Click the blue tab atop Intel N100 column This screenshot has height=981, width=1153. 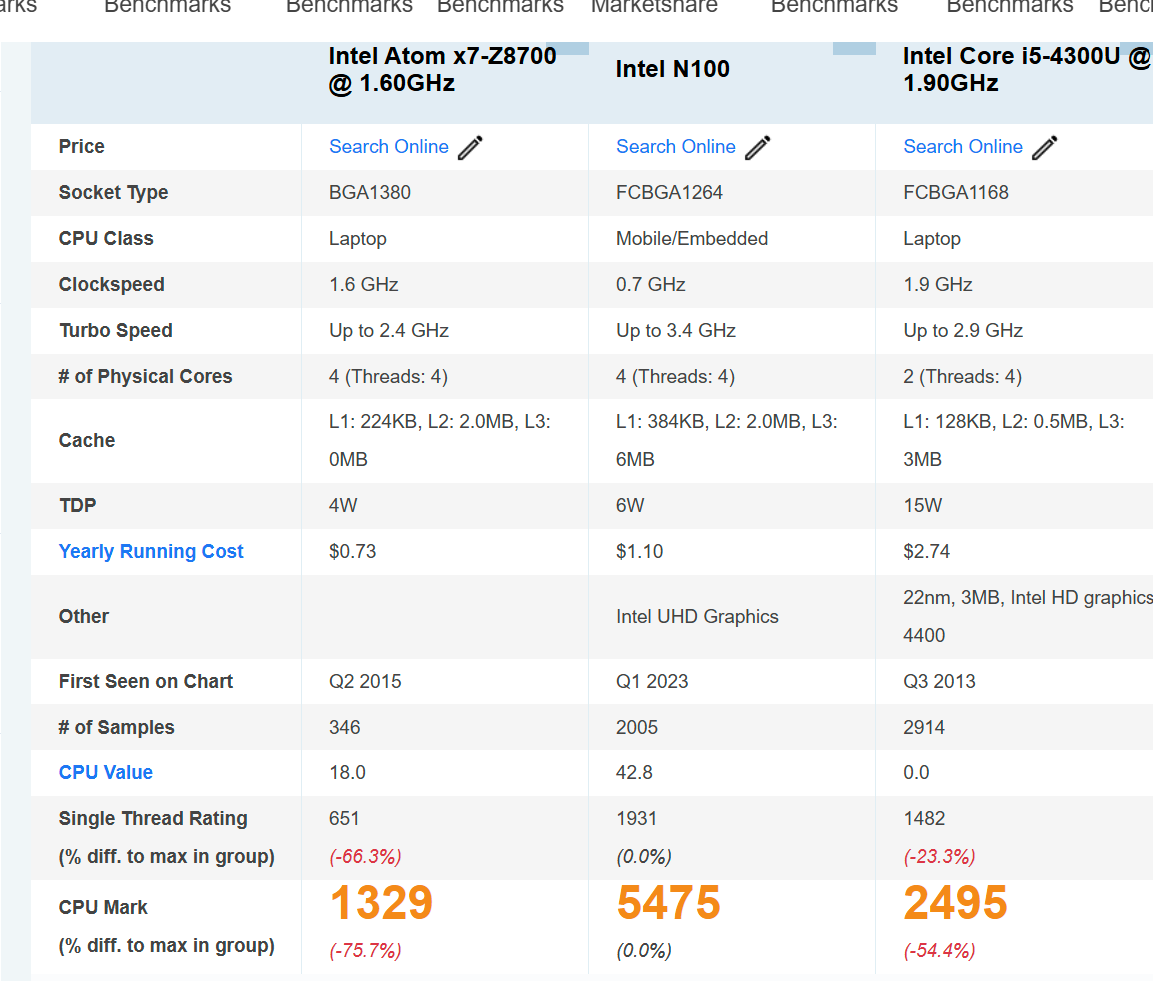[x=854, y=49]
